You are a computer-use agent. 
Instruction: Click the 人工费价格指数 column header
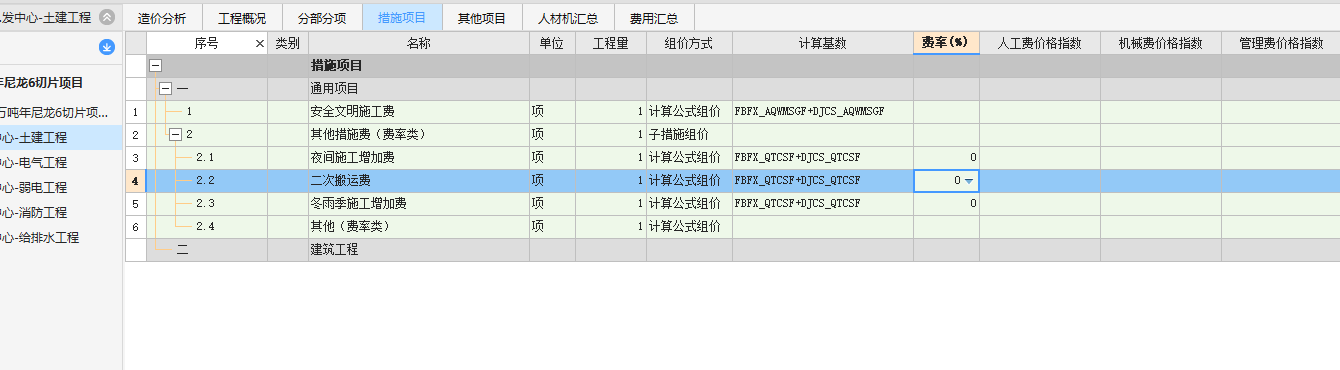[1040, 43]
